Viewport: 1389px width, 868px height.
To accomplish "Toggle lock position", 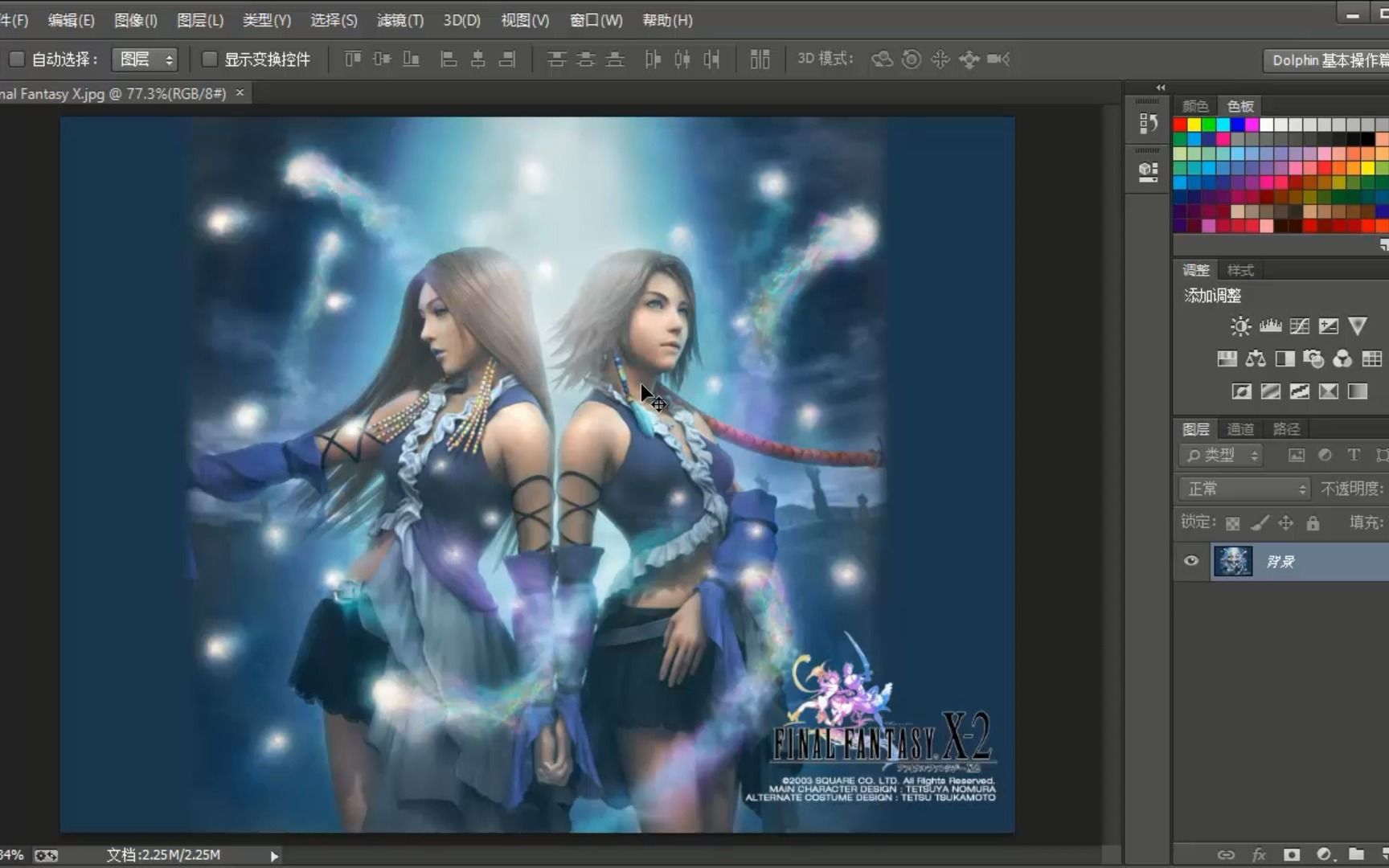I will click(1286, 523).
